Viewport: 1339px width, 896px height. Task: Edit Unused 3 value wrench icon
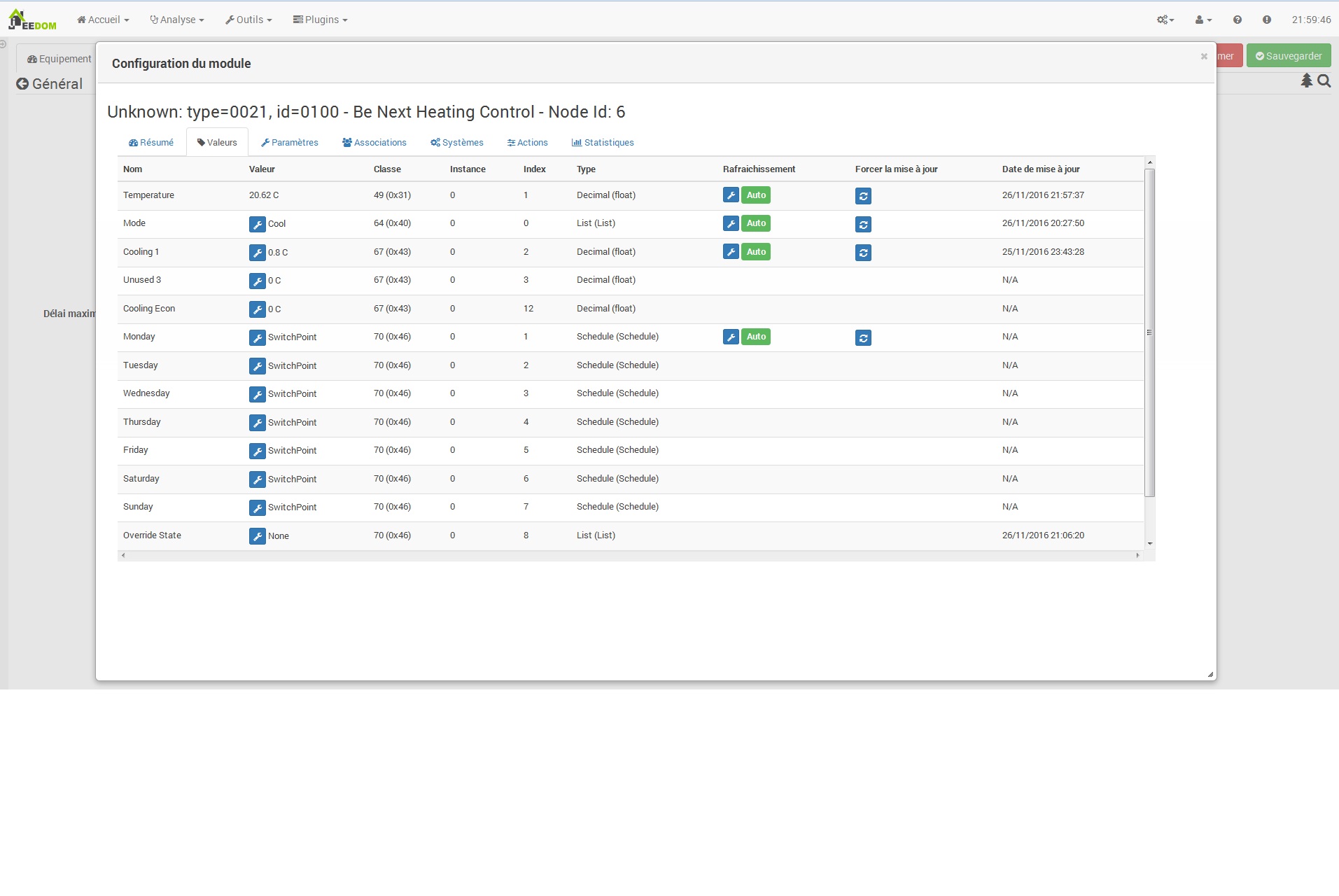click(x=258, y=281)
